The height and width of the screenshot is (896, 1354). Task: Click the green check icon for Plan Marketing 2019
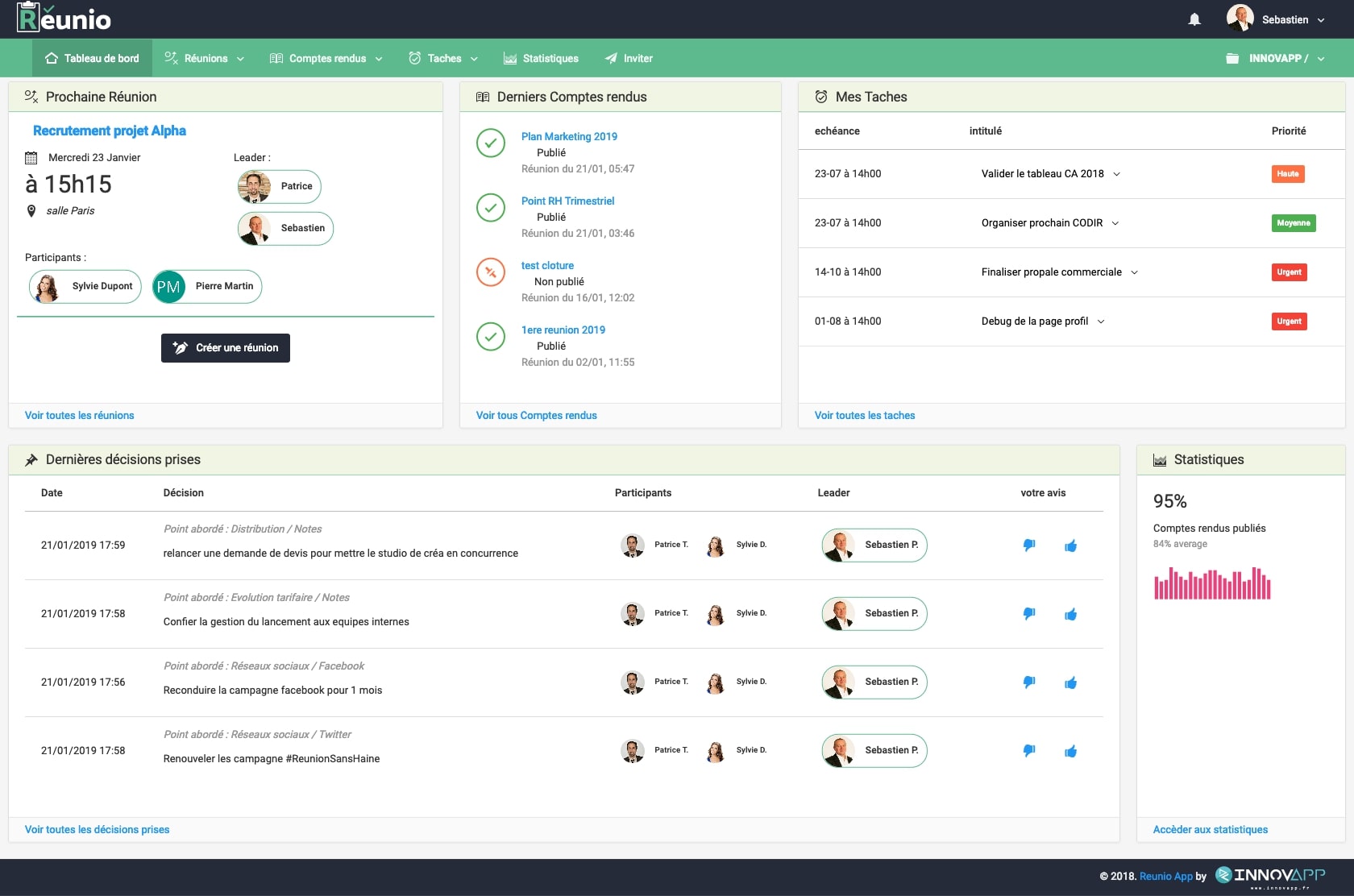coord(491,143)
